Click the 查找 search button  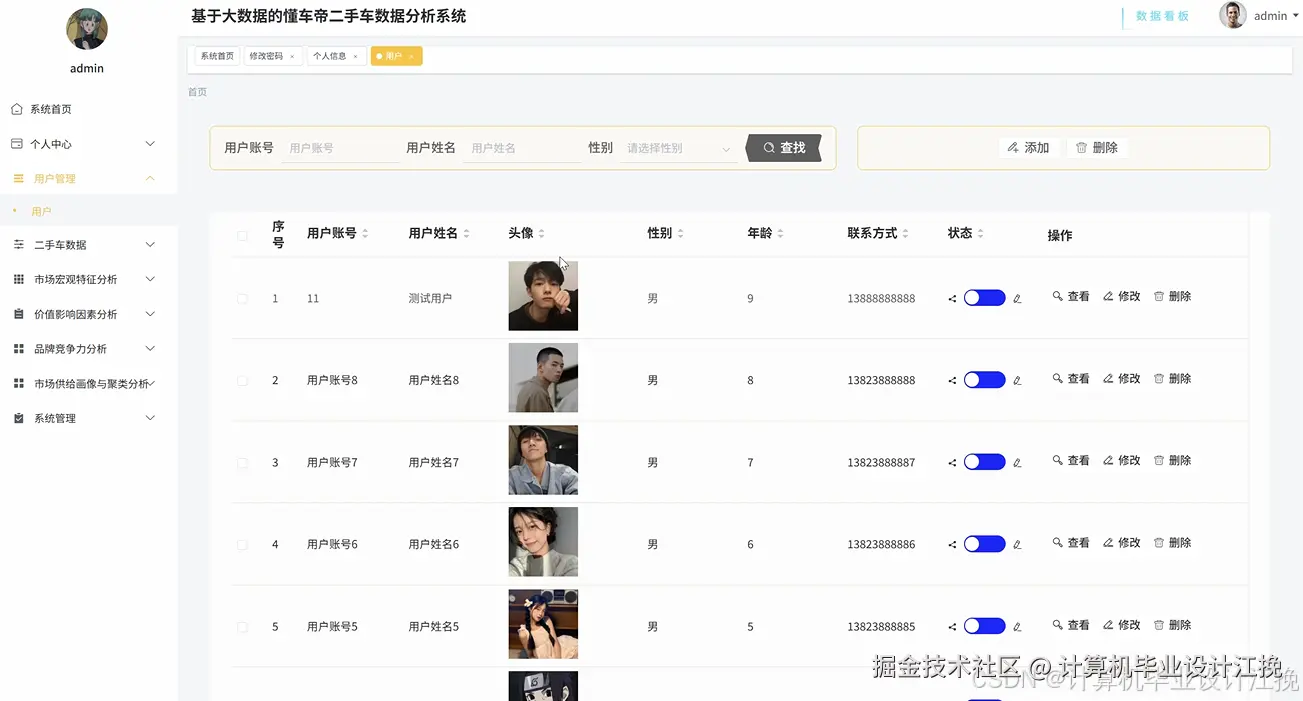pyautogui.click(x=784, y=148)
